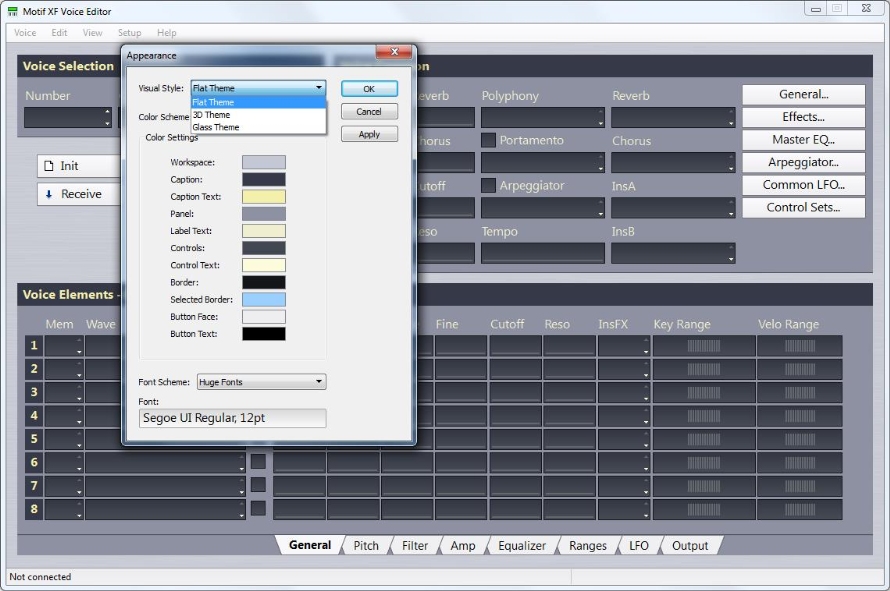Click the Control Text color swatch
Screen dimensions: 890x591
pyautogui.click(x=264, y=265)
